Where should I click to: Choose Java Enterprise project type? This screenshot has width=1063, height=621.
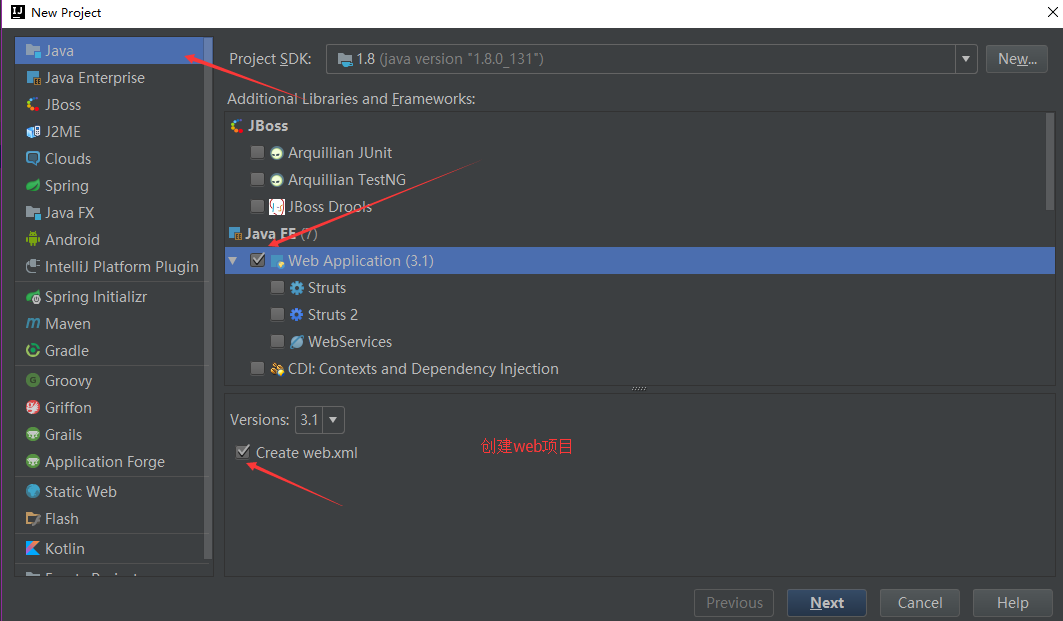pos(109,78)
